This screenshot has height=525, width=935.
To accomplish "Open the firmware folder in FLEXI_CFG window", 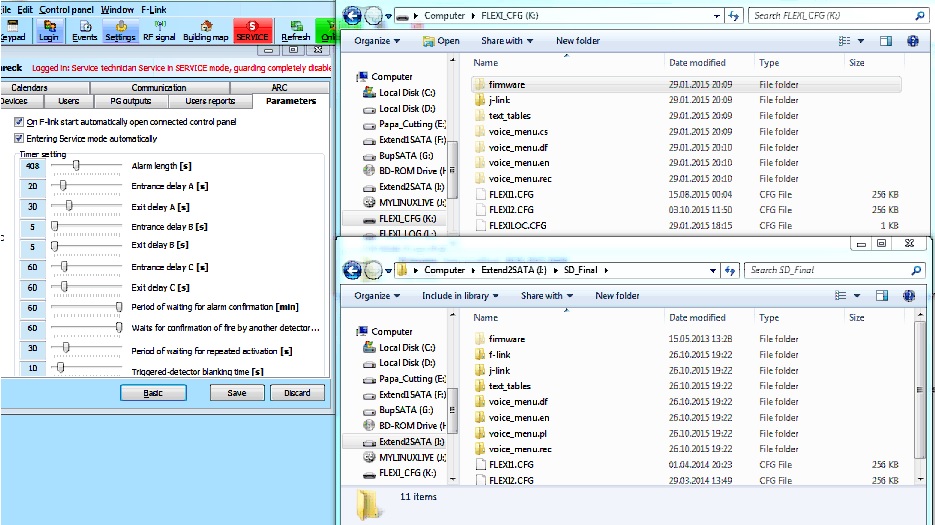I will 506,85.
